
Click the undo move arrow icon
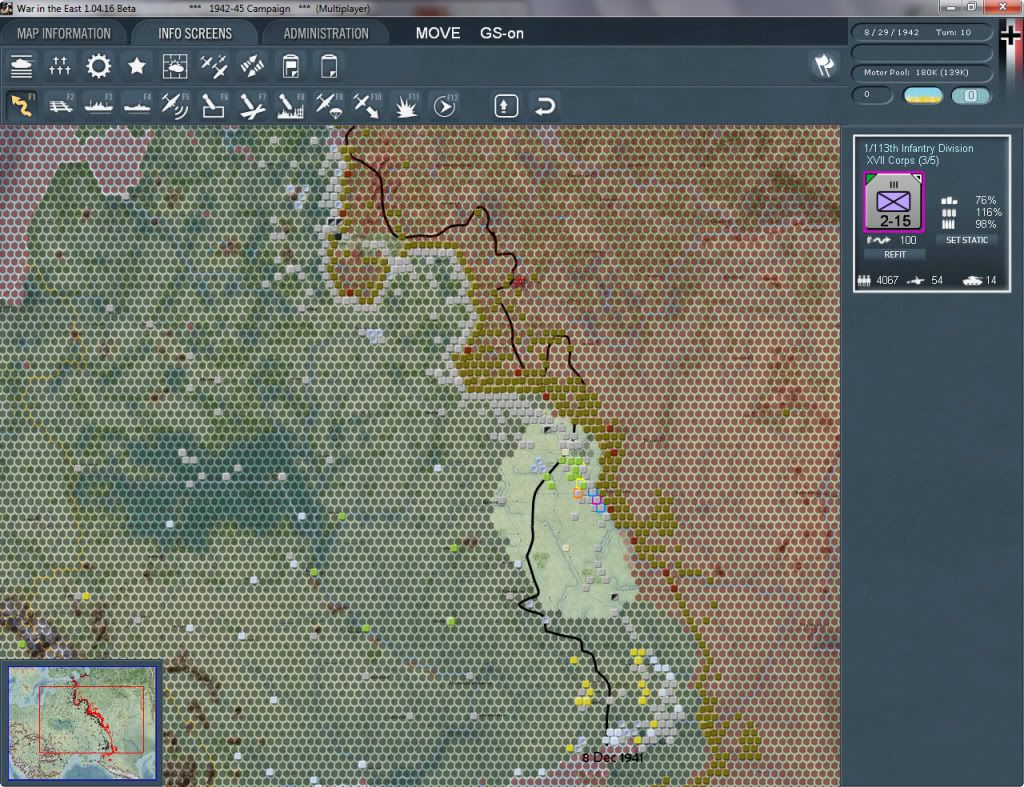tap(545, 106)
